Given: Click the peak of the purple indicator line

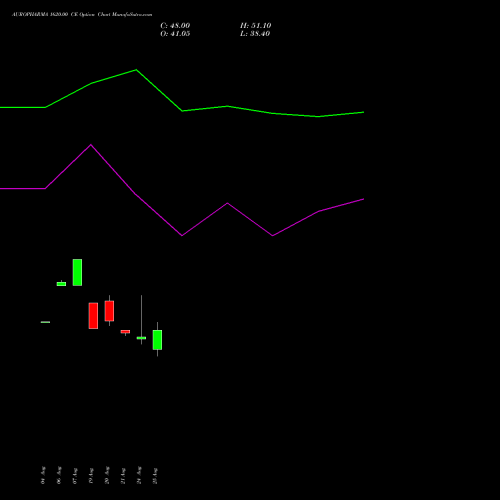Looking at the screenshot, I should 91,145.
